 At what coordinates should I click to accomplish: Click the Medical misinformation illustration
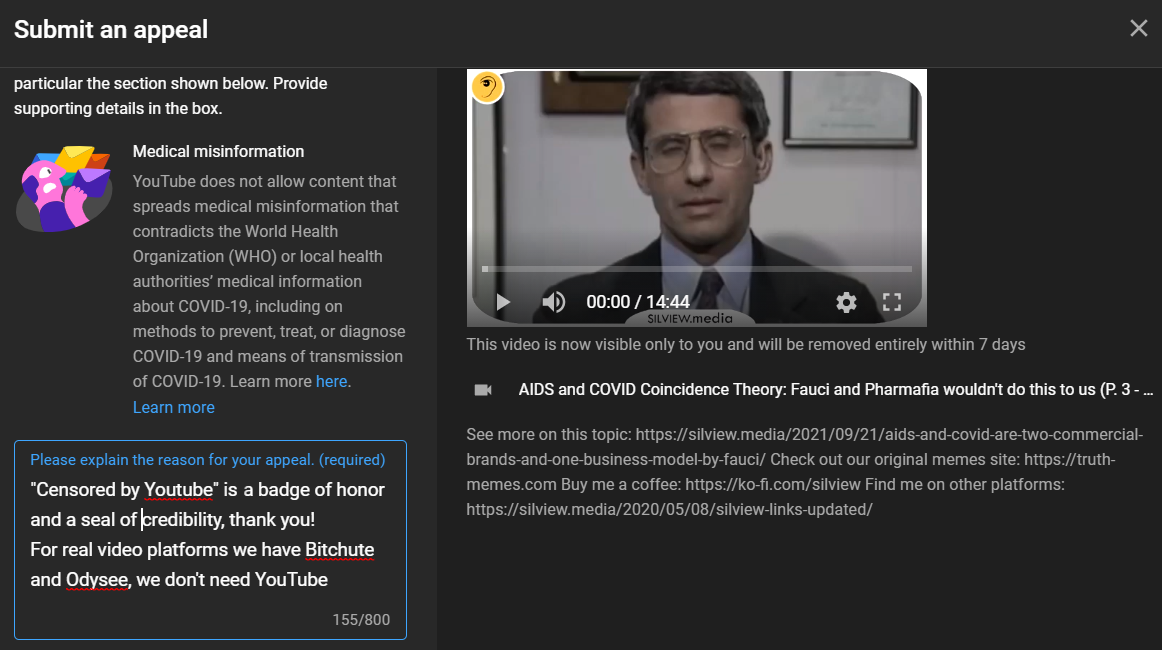tap(64, 187)
